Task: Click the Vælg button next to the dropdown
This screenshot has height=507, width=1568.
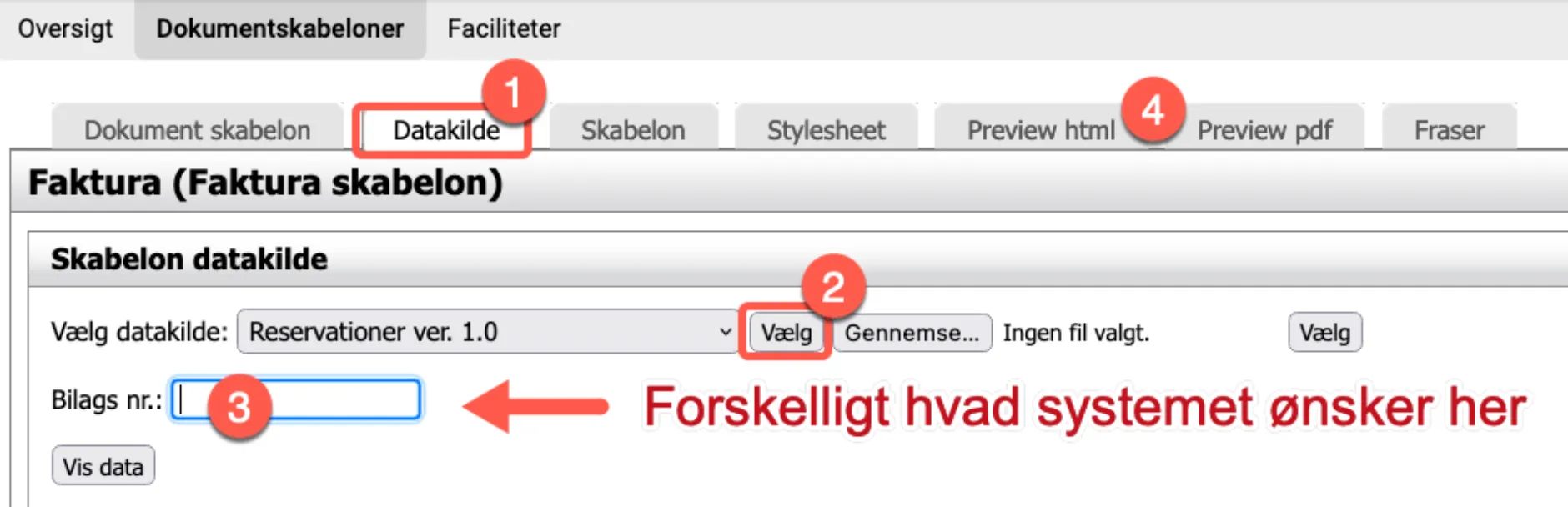Action: (x=785, y=332)
